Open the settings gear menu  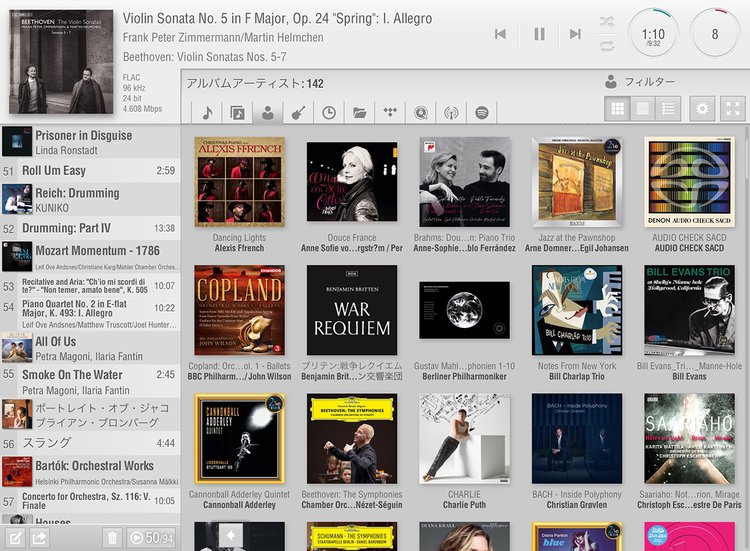click(x=703, y=108)
